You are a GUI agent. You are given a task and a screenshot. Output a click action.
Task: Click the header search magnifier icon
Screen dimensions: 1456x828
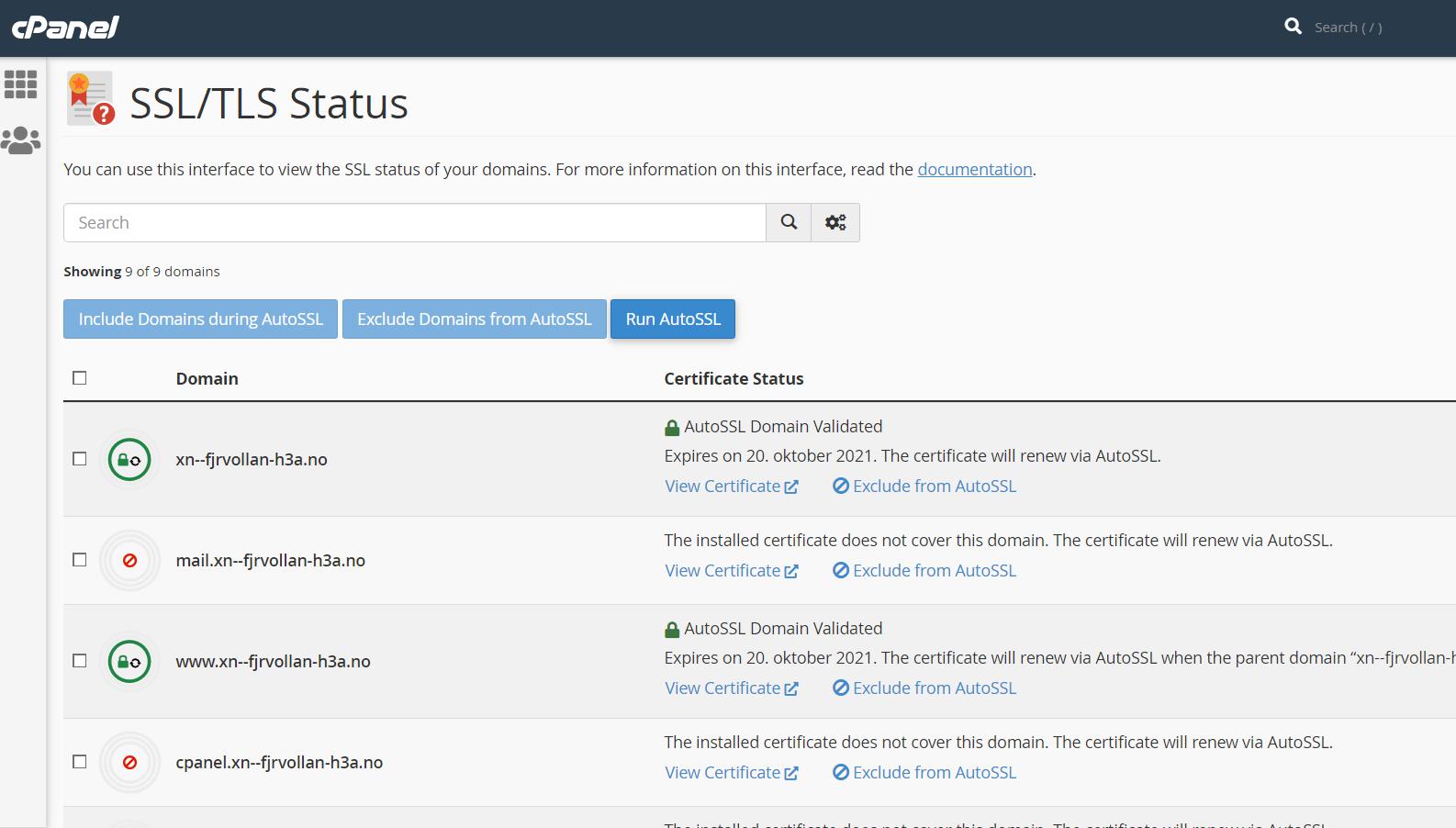[1293, 27]
